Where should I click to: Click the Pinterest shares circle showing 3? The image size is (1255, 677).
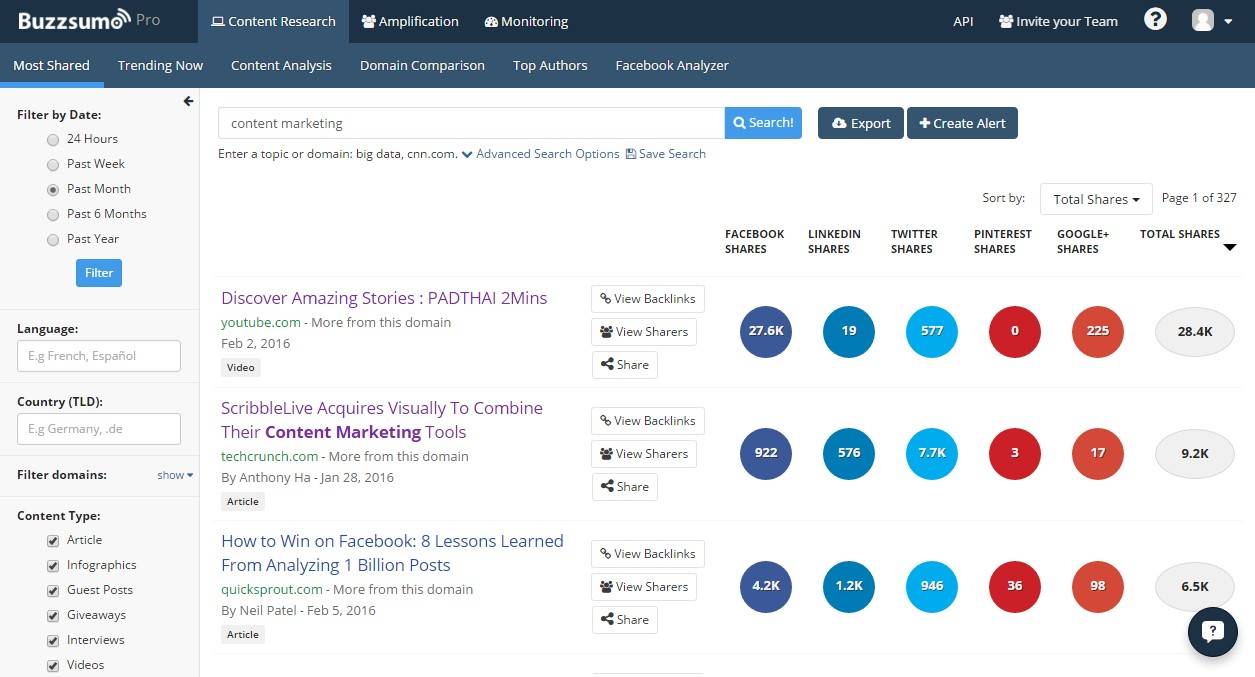click(1015, 453)
